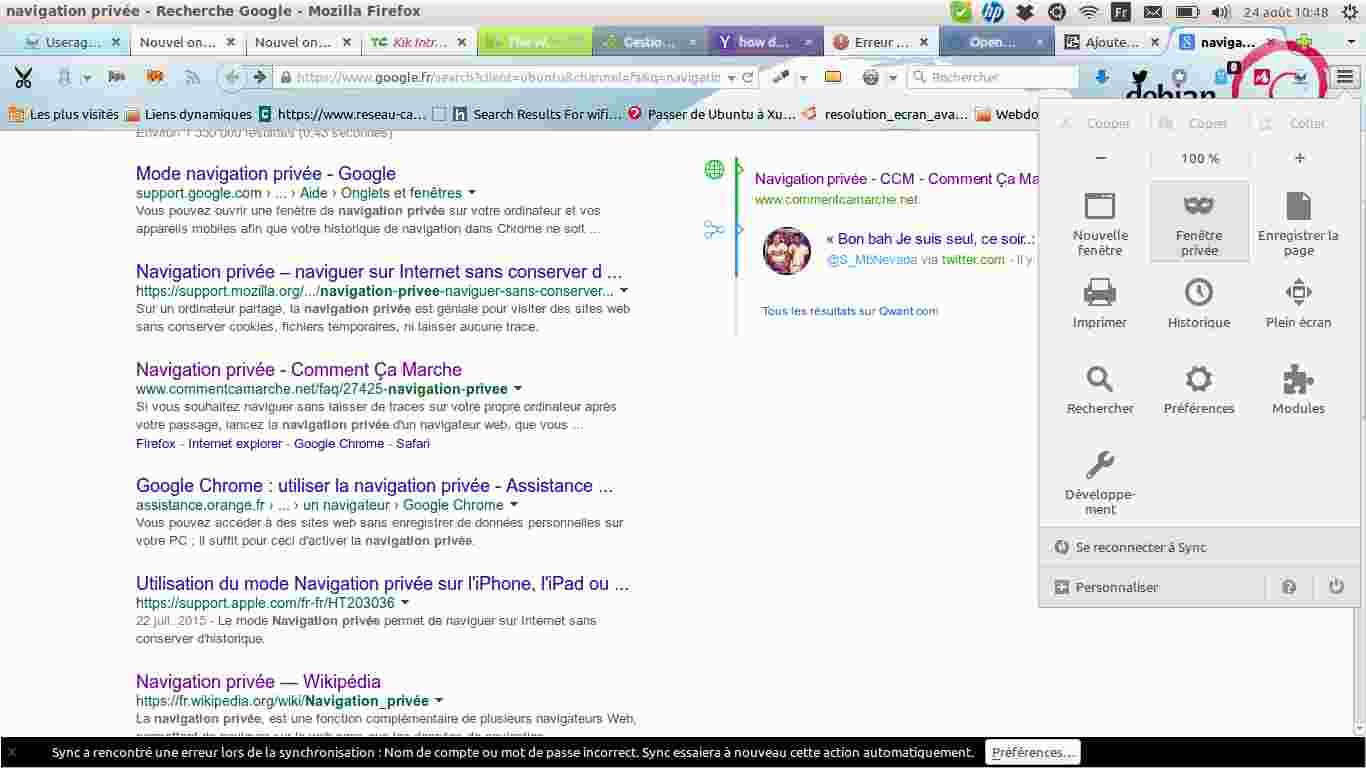Close the hamburger menu via its toolbar button

1345,77
